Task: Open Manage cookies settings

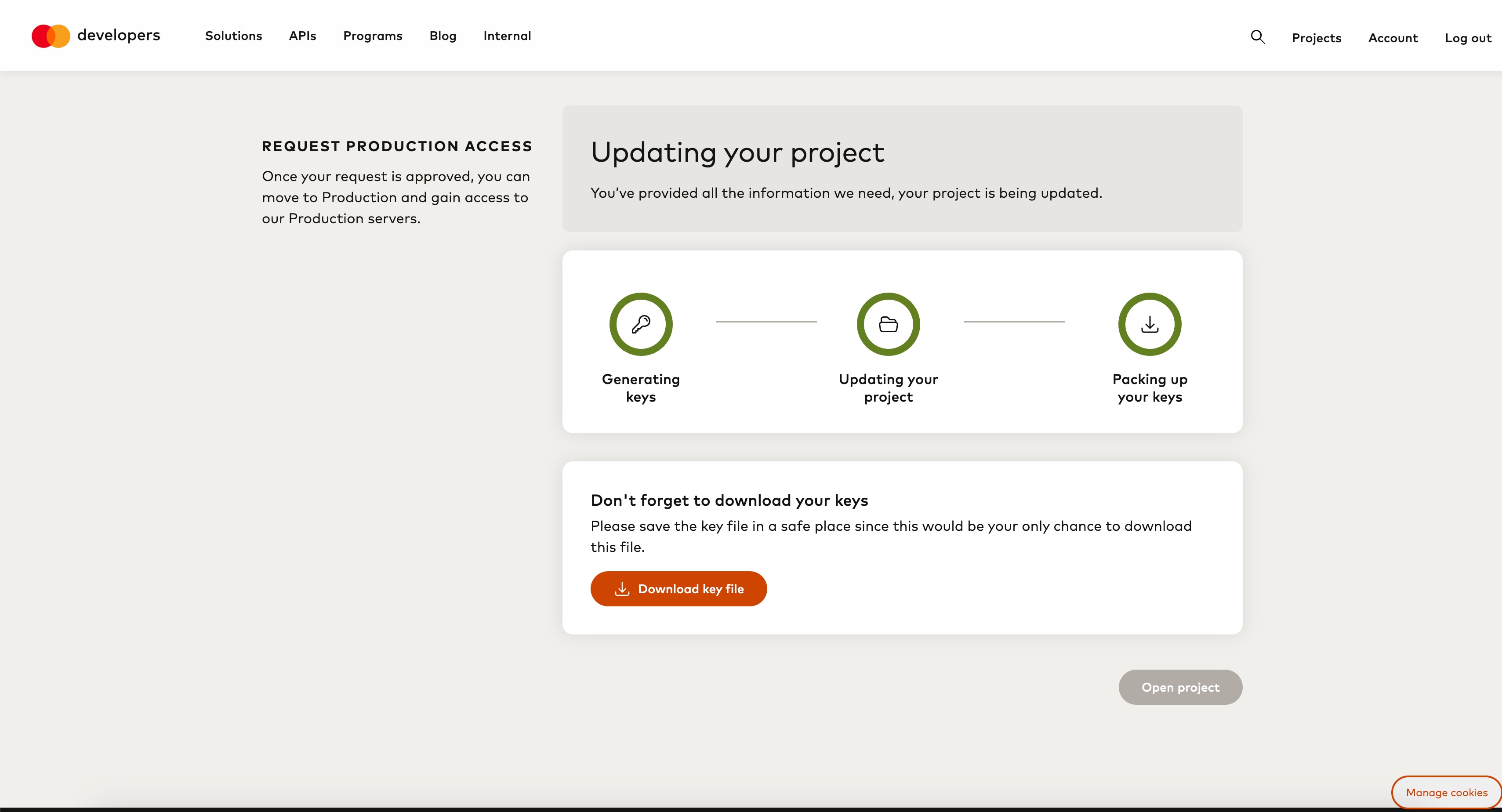Action: (1446, 792)
